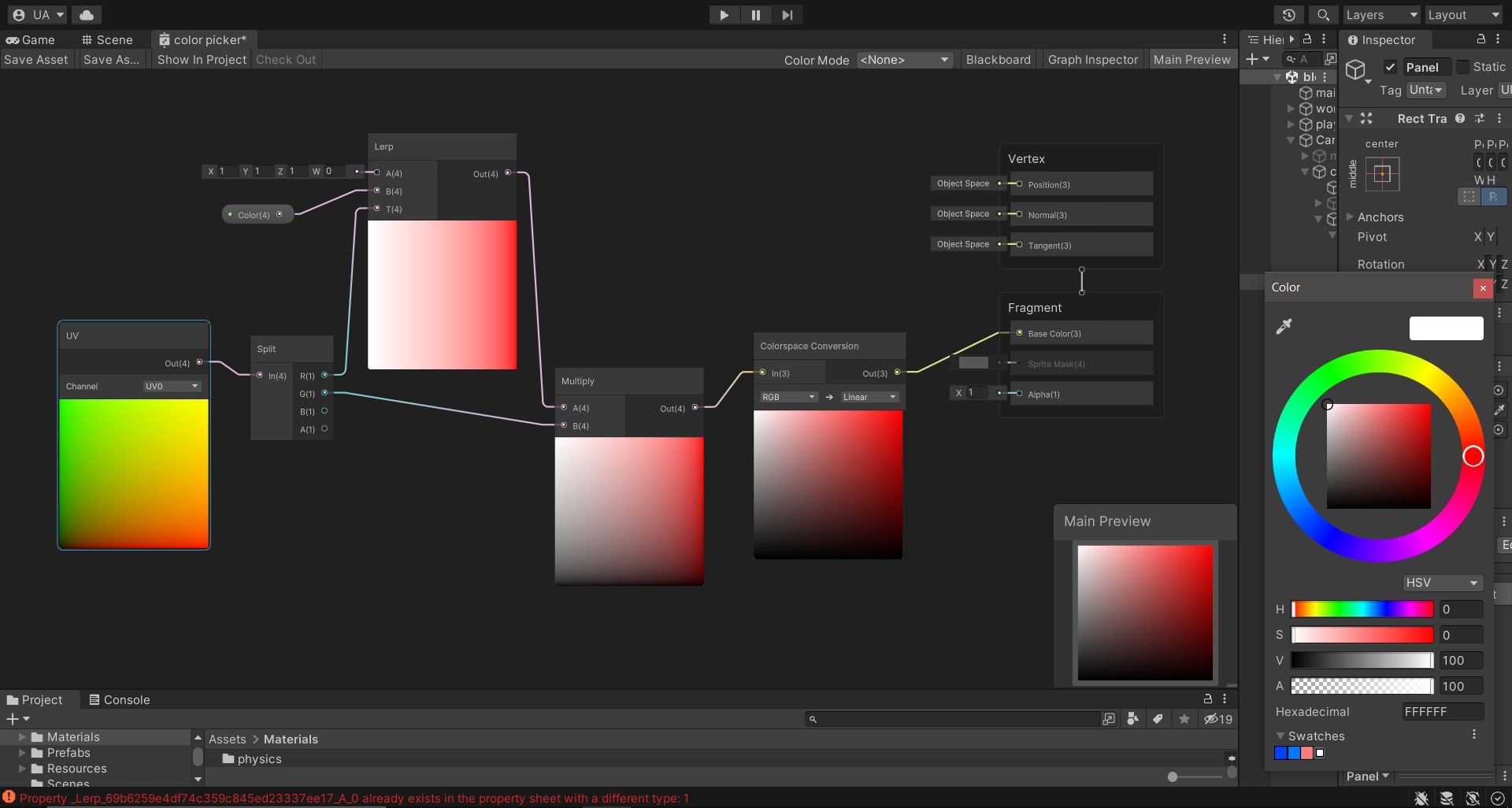Open the Graph Inspector

[x=1093, y=59]
